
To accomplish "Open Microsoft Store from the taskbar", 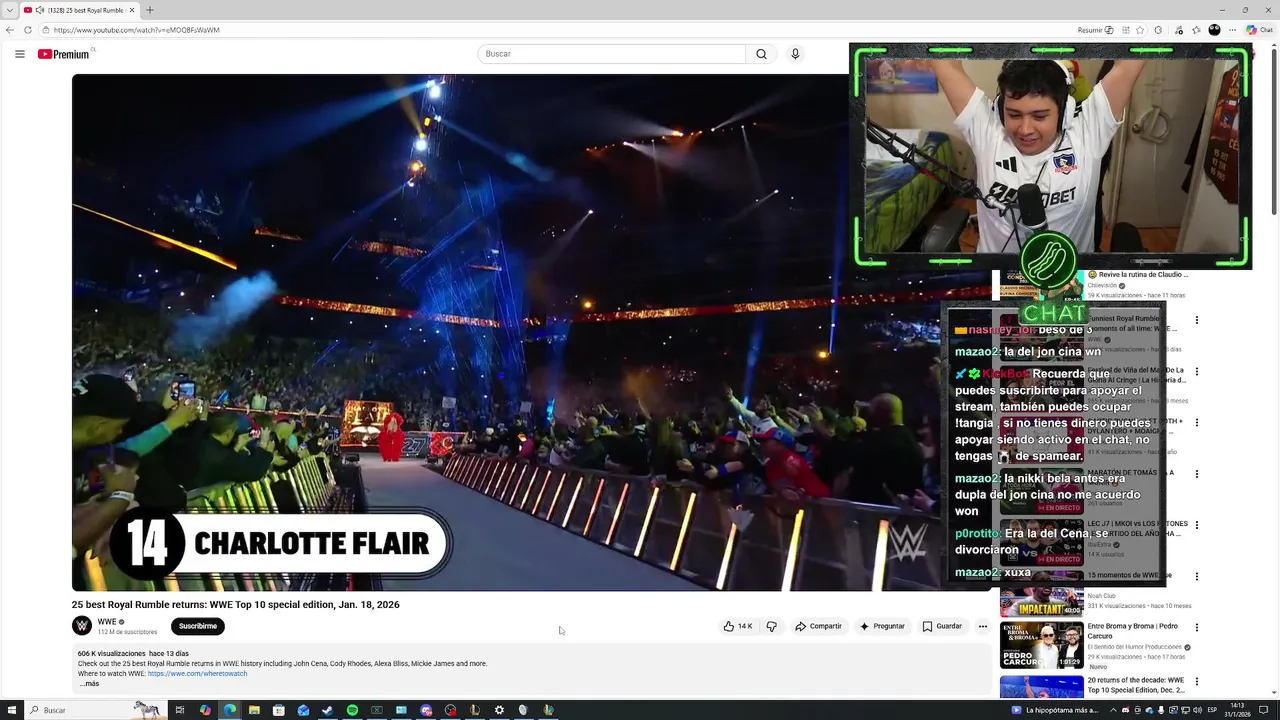I will (x=278, y=710).
